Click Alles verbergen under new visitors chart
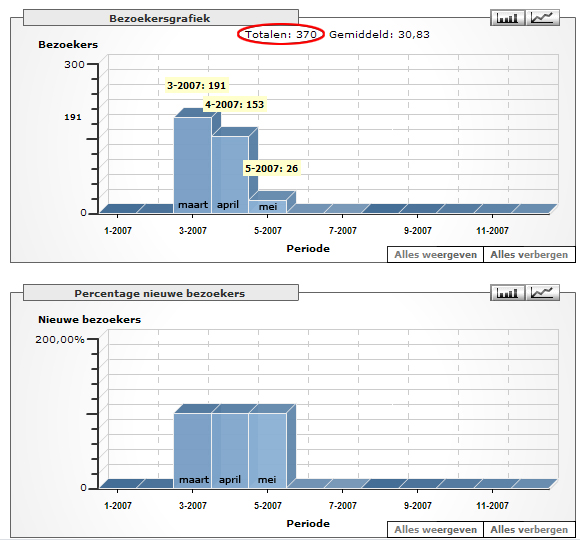 pyautogui.click(x=529, y=529)
